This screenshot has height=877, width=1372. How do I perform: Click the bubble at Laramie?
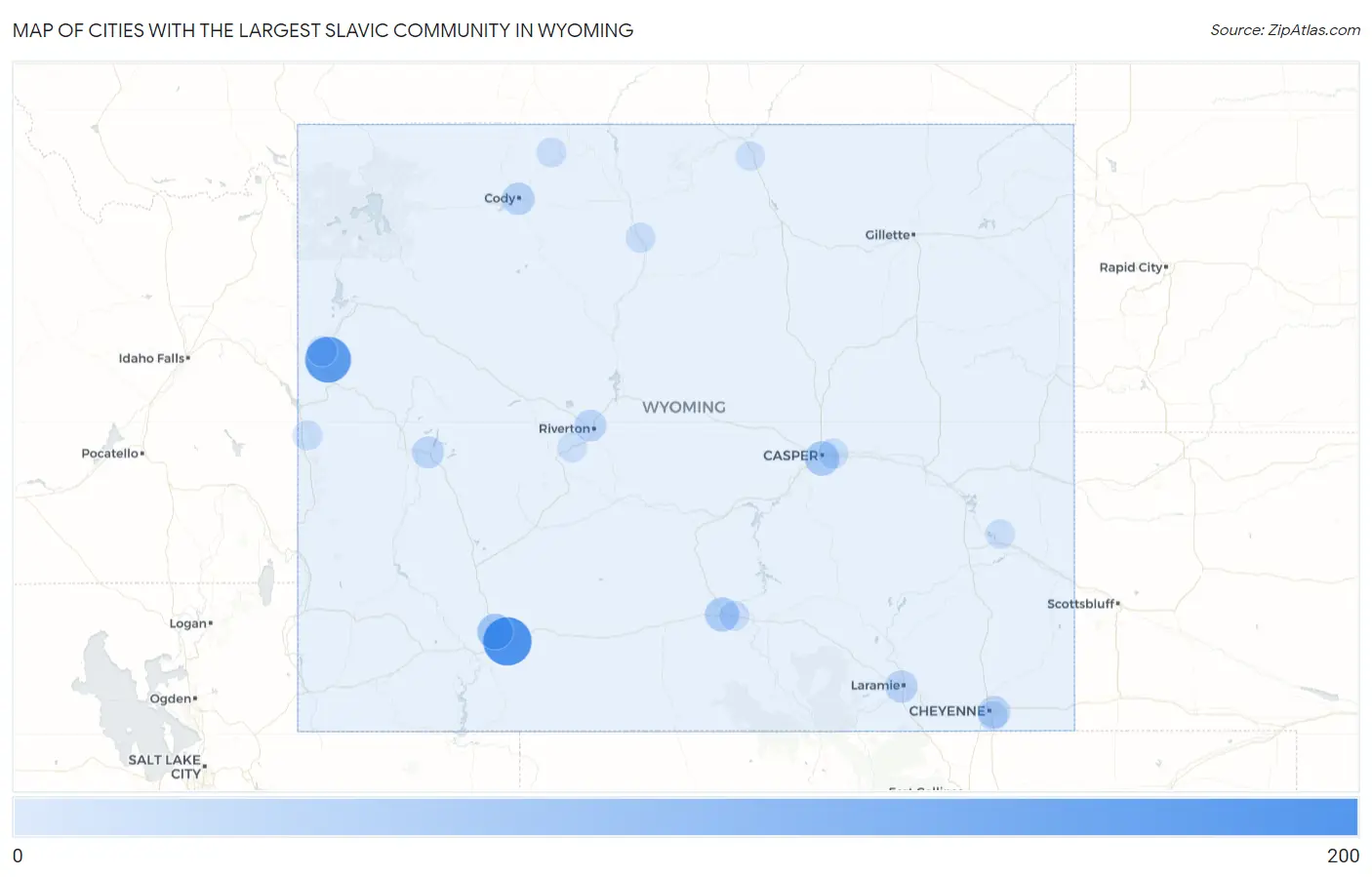pyautogui.click(x=902, y=687)
